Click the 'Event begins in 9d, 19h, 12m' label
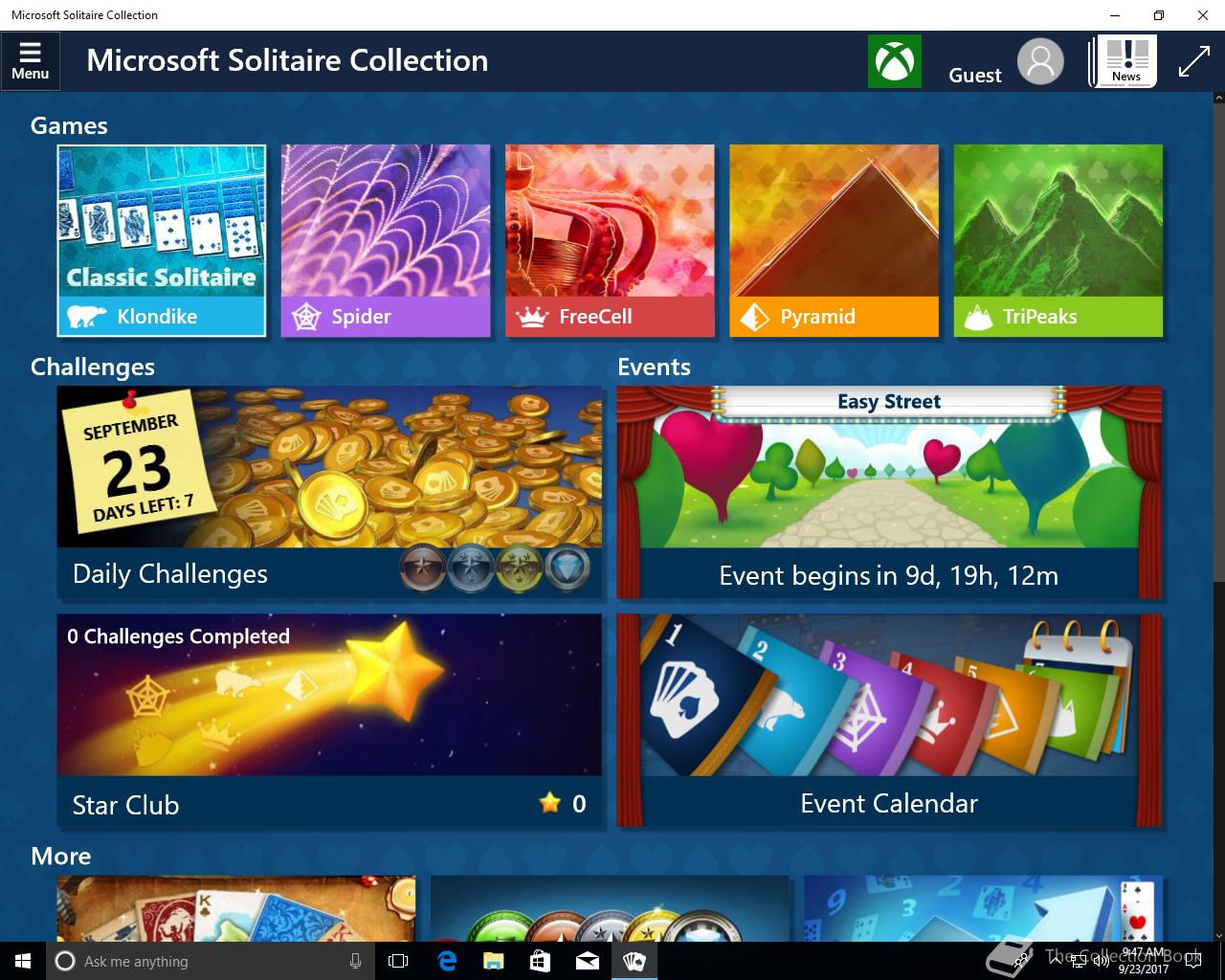1225x980 pixels. [x=889, y=575]
